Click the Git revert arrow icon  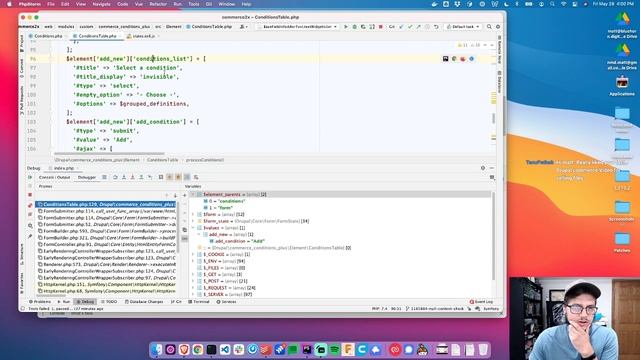click(436, 27)
